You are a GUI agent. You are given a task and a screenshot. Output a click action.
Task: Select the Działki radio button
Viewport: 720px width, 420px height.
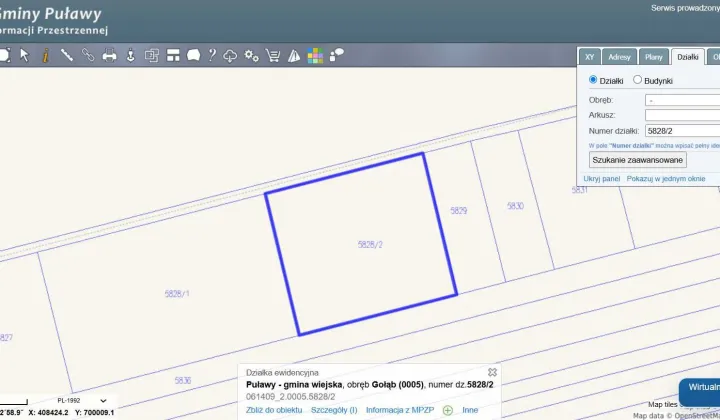tap(593, 80)
